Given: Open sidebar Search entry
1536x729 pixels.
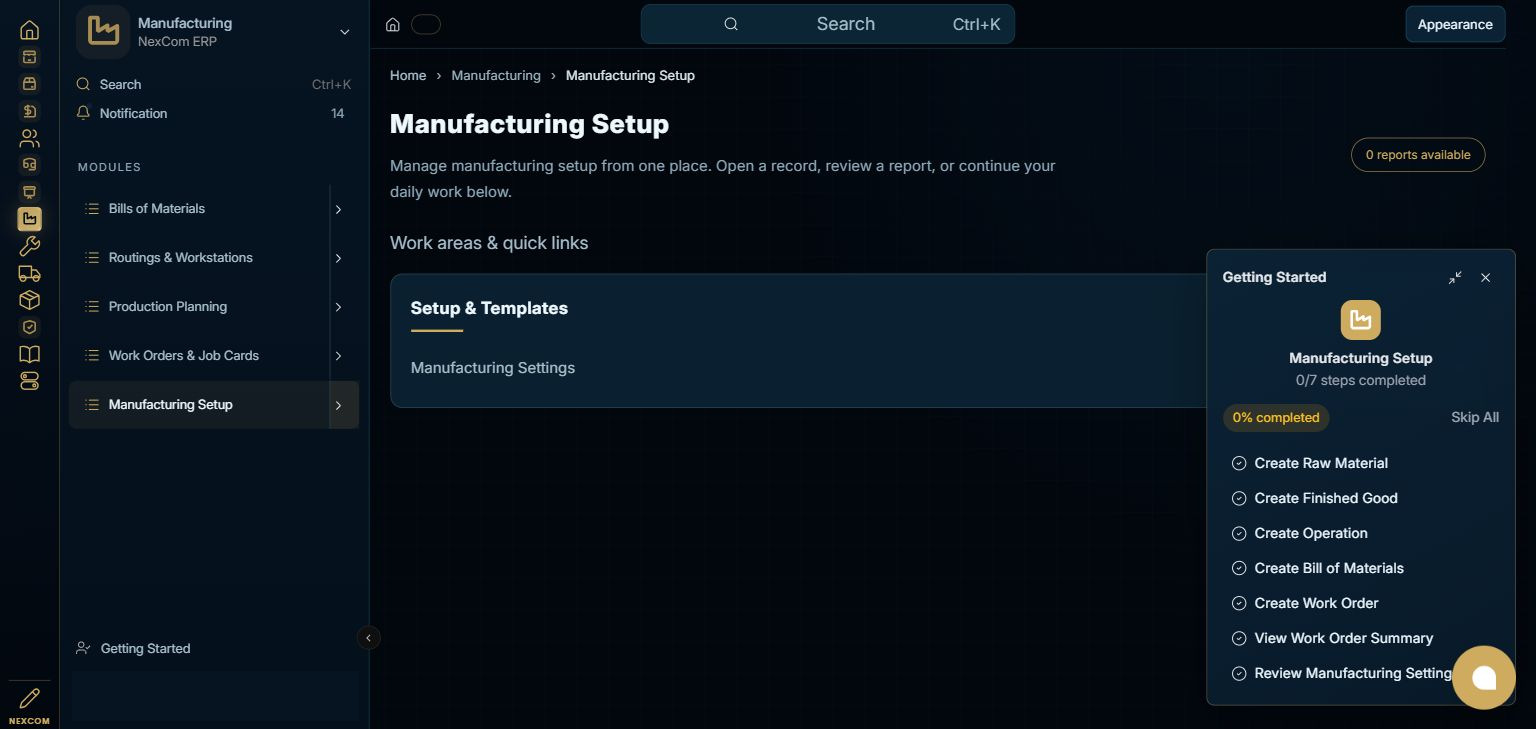Looking at the screenshot, I should click(214, 84).
